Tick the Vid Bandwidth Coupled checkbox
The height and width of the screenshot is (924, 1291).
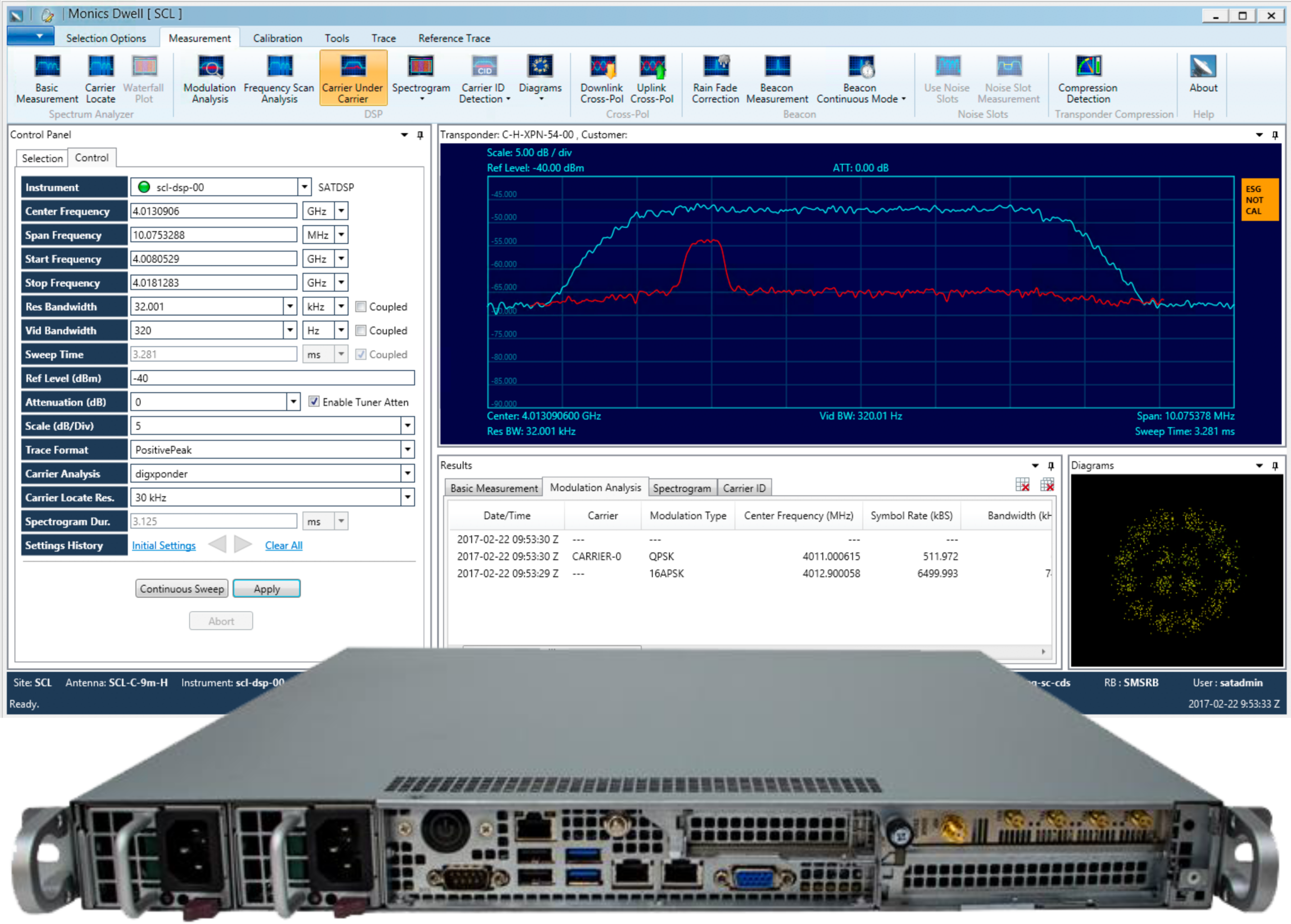(x=361, y=330)
